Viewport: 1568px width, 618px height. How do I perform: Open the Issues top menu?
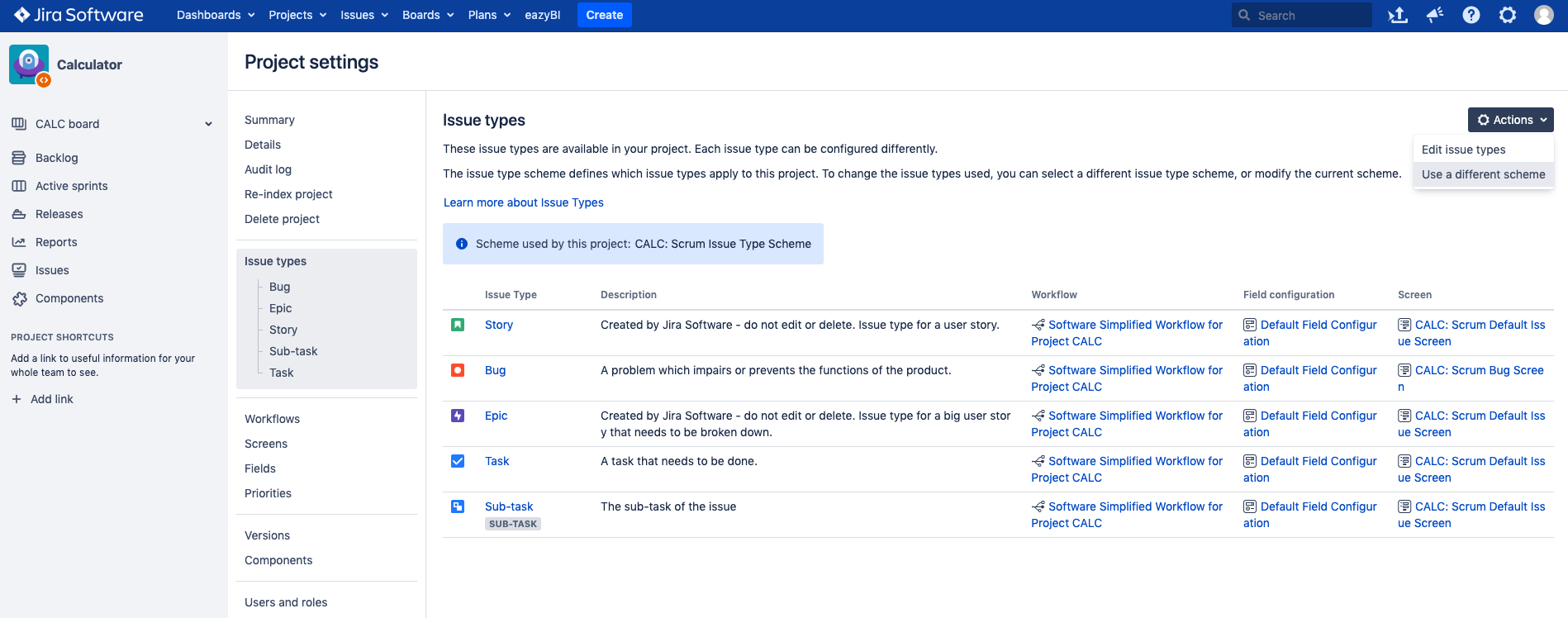364,15
